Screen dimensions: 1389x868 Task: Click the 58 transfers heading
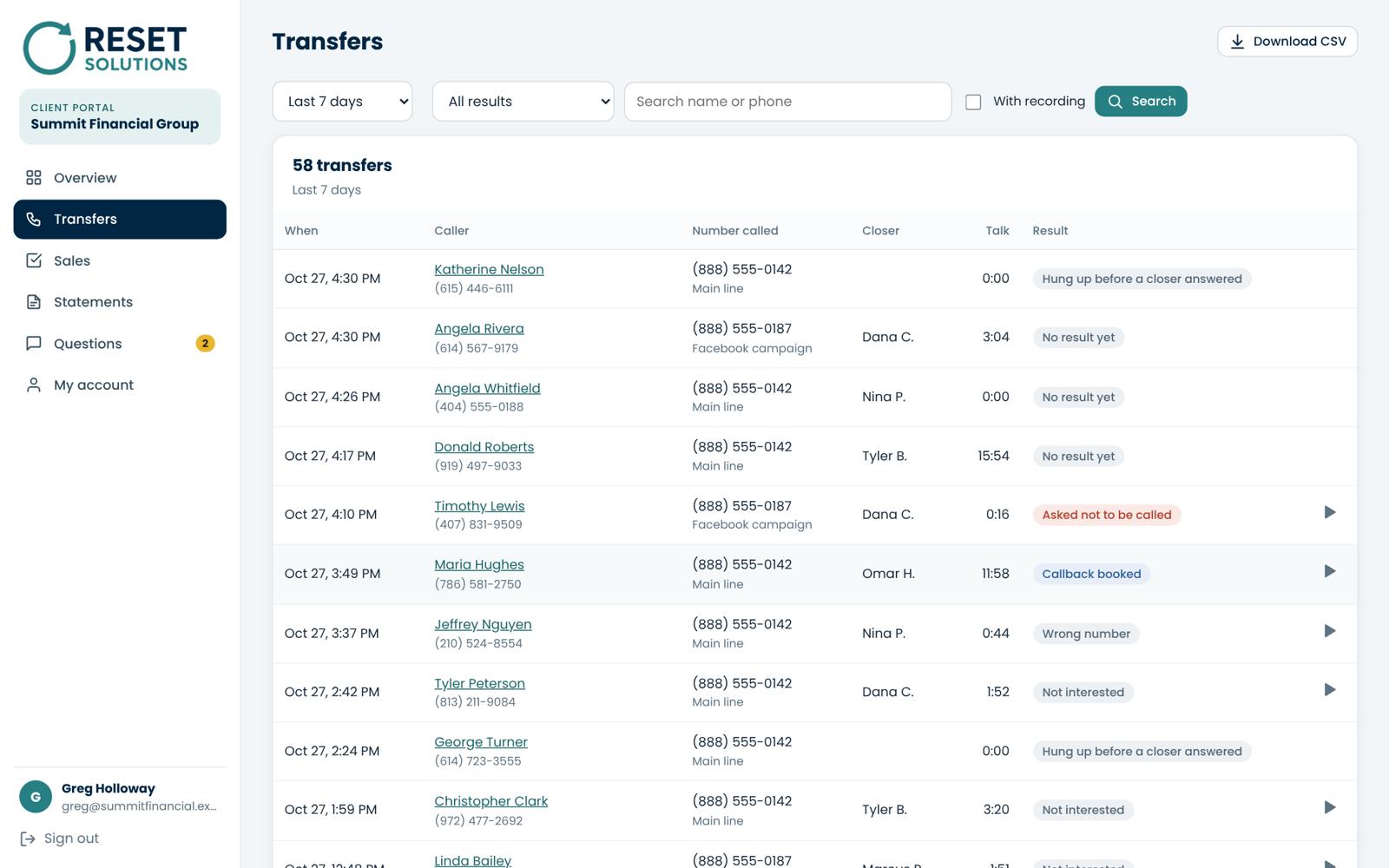pyautogui.click(x=342, y=165)
